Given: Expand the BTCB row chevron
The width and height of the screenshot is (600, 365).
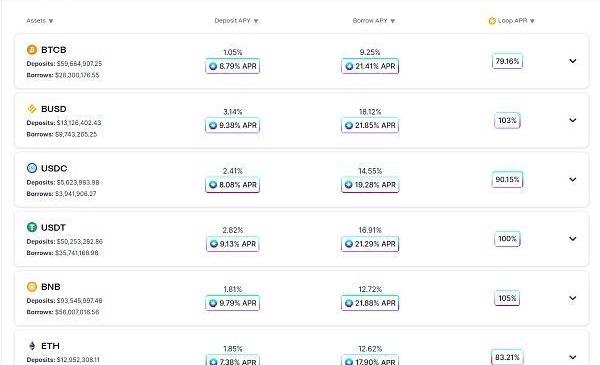Looking at the screenshot, I should click(x=572, y=61).
